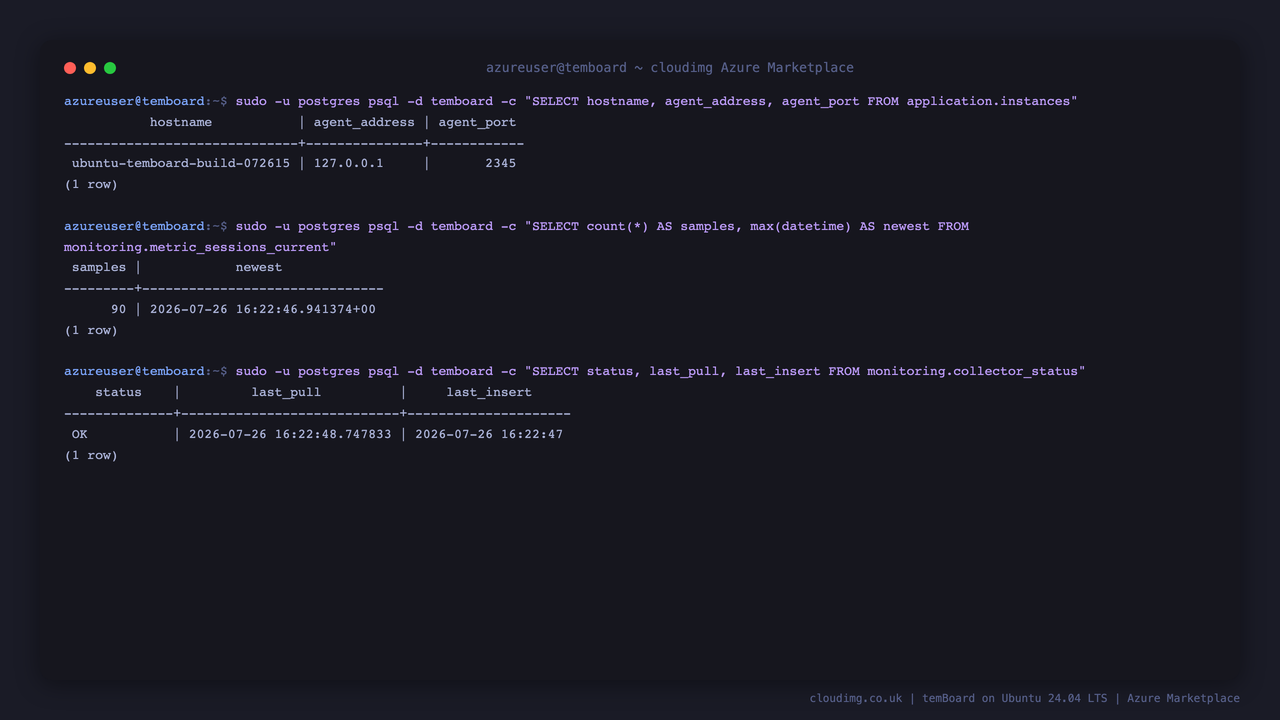This screenshot has width=1280, height=720.
Task: Click the '(1 row)' line under the hostname table
Action: click(91, 184)
